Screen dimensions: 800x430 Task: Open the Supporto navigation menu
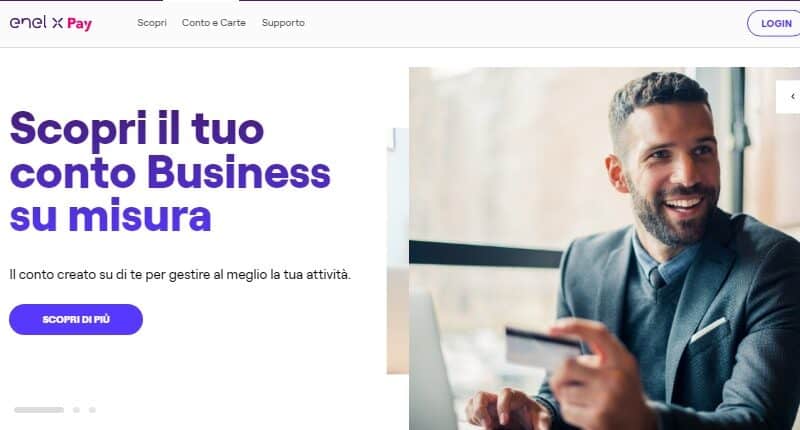[283, 23]
